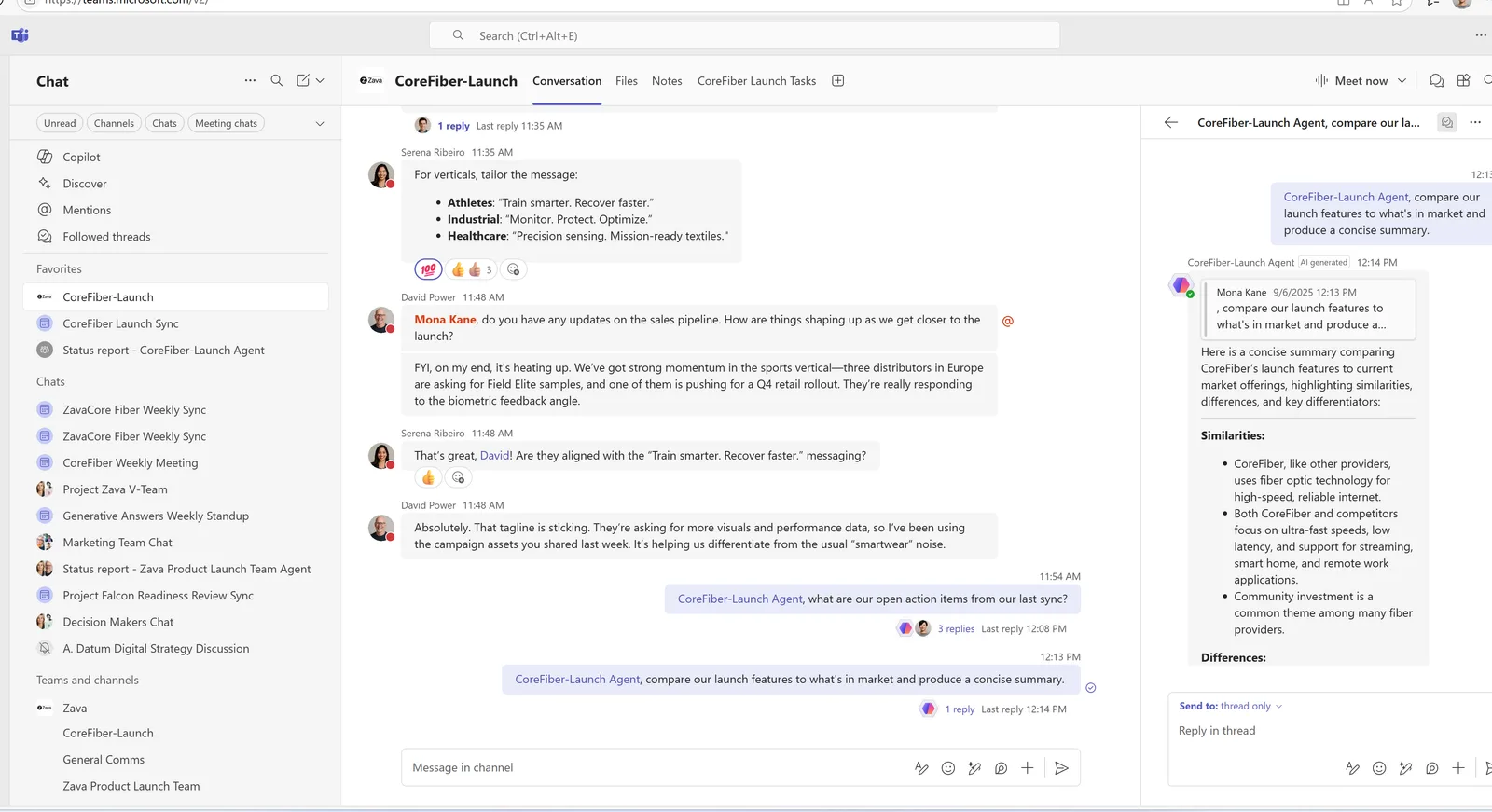Open Marketing Team Chat

[x=175, y=543]
